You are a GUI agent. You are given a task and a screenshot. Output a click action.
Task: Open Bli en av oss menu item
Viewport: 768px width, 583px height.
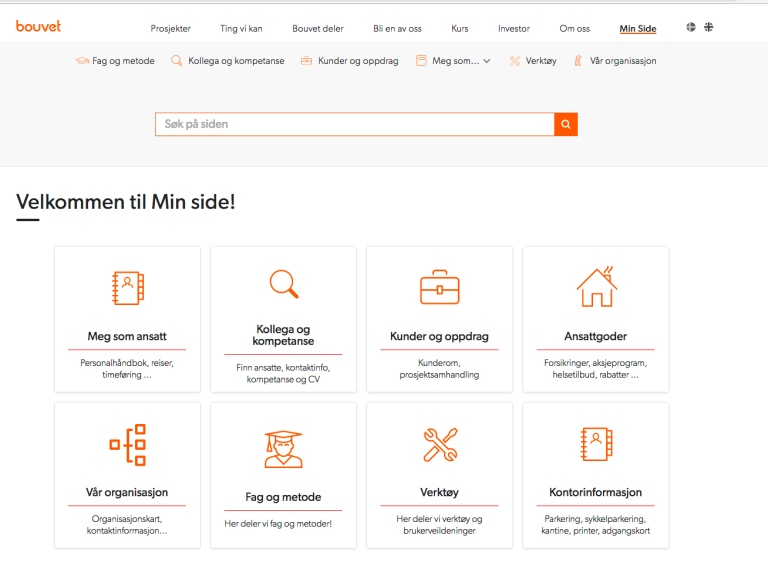(x=397, y=28)
